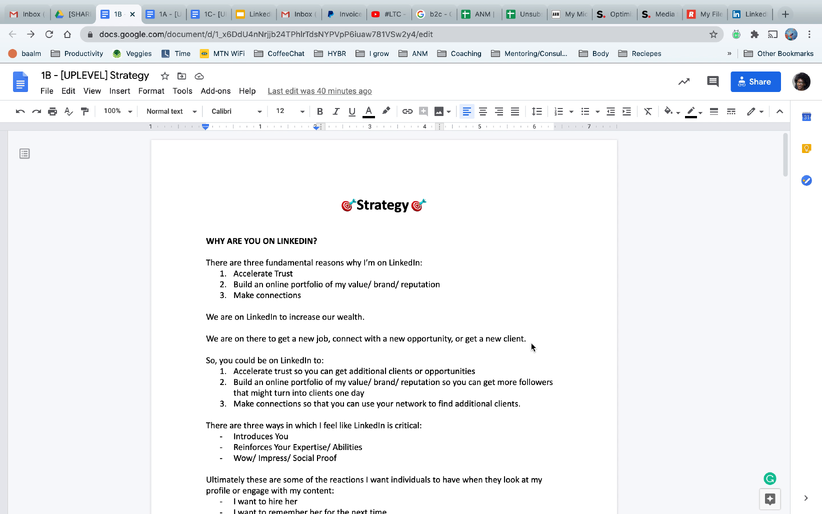Check the cloud document status icon
This screenshot has width=822, height=514.
click(199, 76)
